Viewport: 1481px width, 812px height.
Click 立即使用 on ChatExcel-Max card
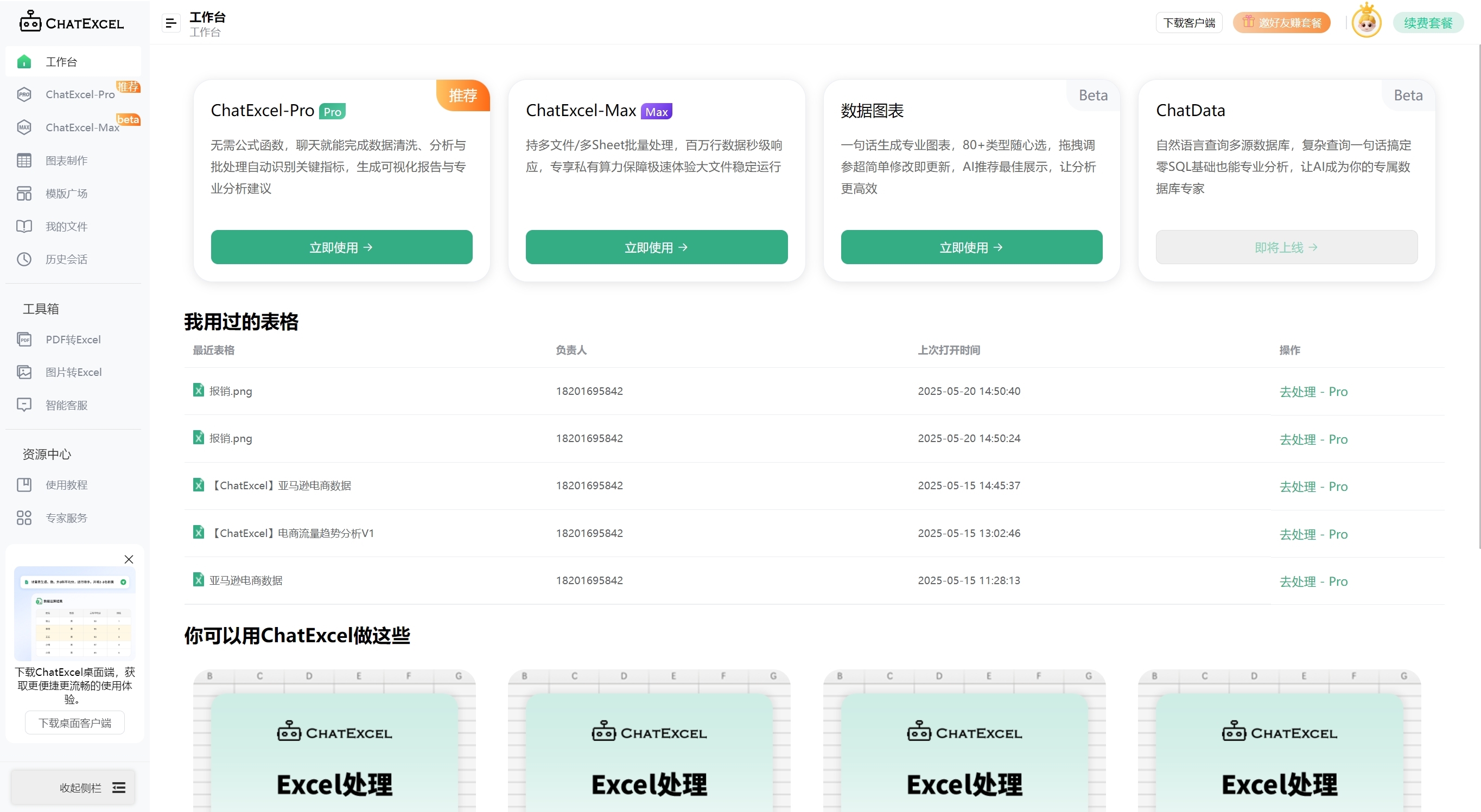[x=657, y=247]
